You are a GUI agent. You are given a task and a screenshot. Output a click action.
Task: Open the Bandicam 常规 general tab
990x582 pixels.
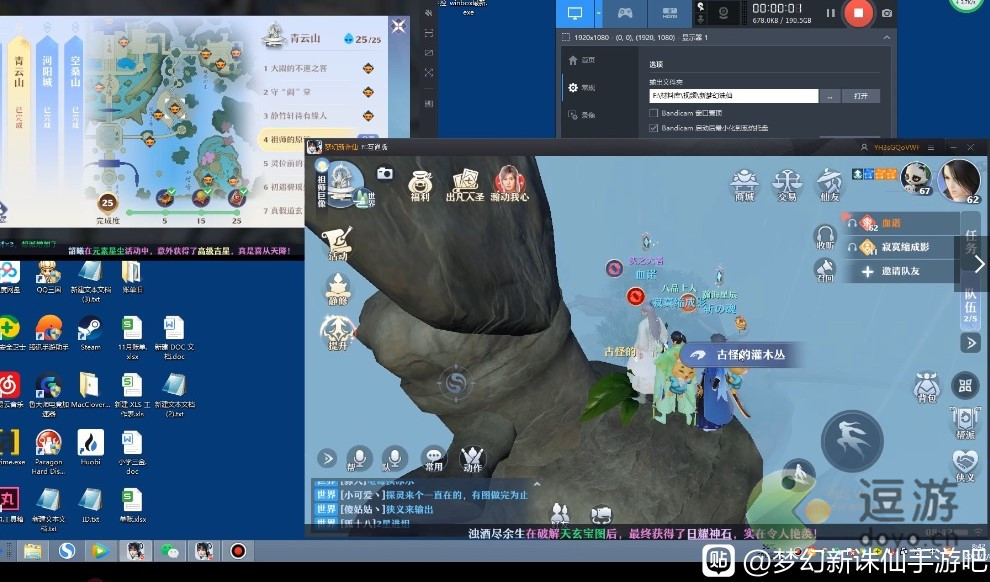[581, 88]
